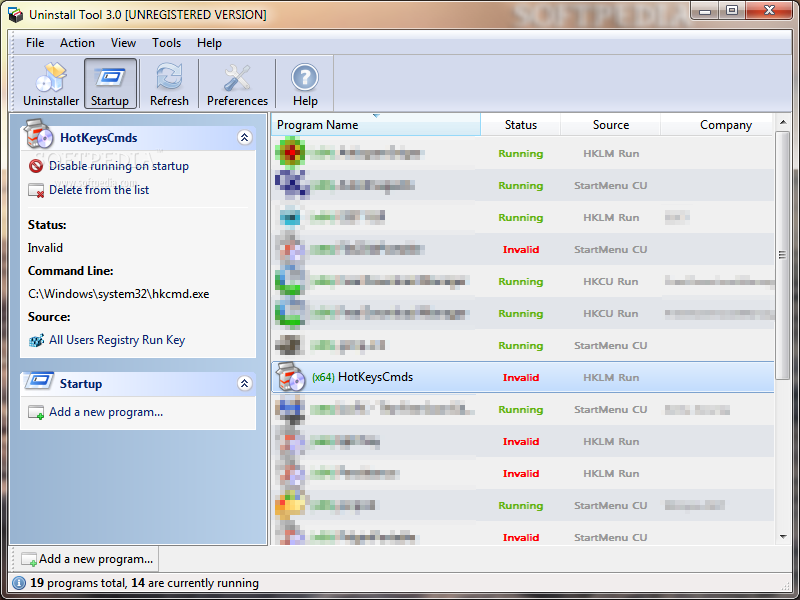The height and width of the screenshot is (600, 800).
Task: Open the File menu
Action: (35, 43)
